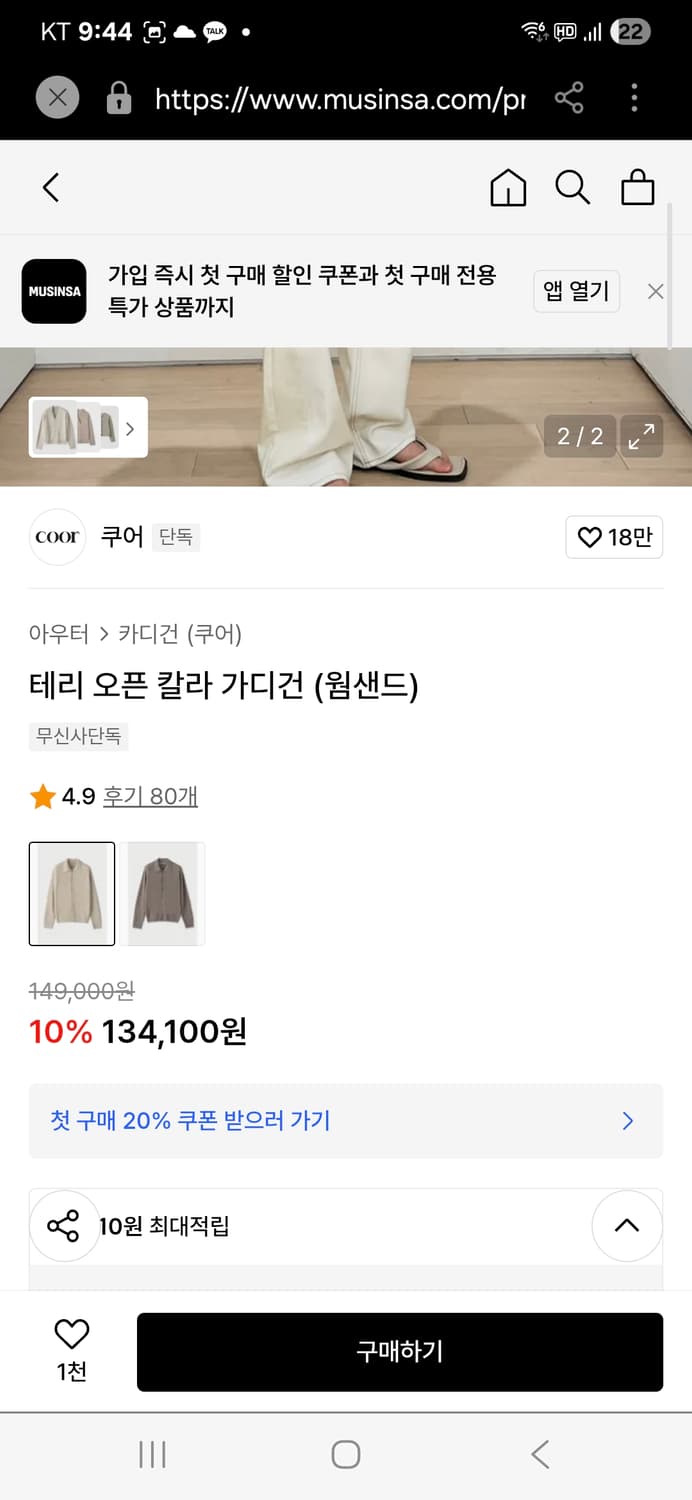Open the shopping bag
This screenshot has height=1500, width=692.
point(637,187)
